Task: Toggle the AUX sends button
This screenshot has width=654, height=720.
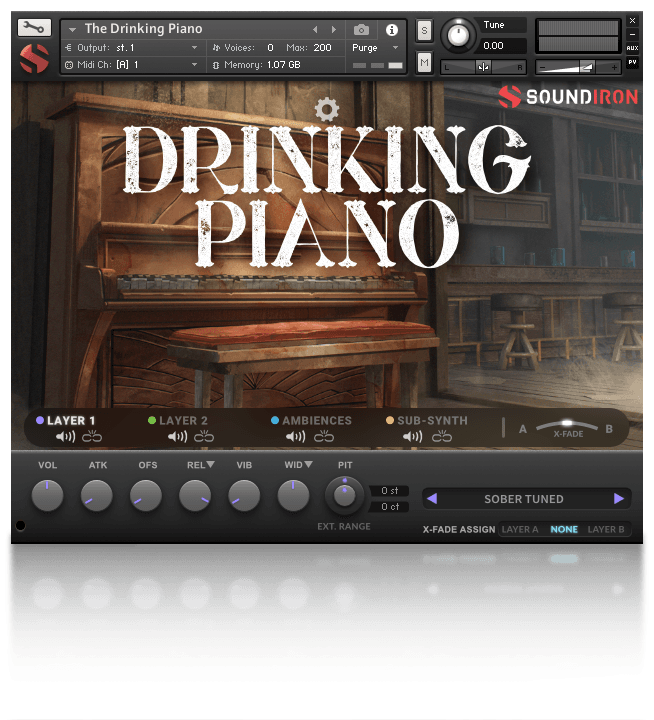Action: 632,48
